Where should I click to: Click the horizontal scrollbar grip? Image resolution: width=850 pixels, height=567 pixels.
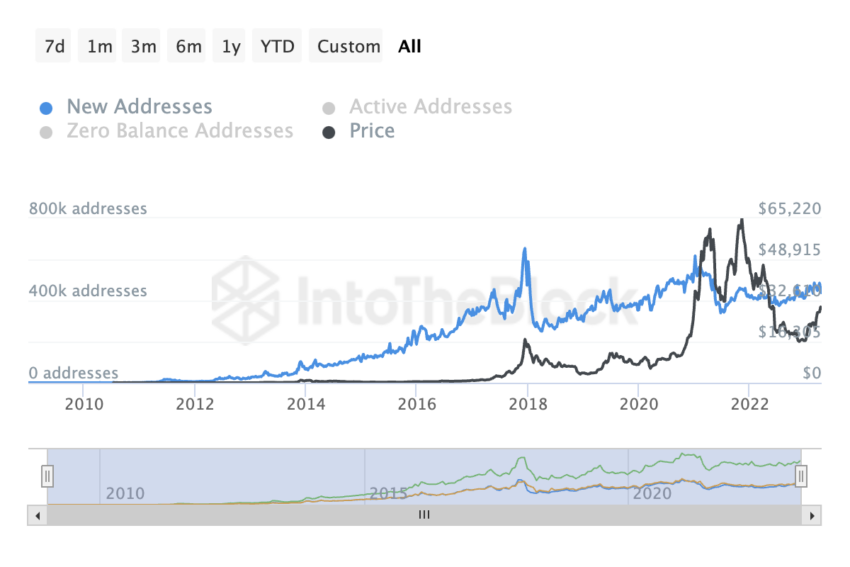pos(424,515)
